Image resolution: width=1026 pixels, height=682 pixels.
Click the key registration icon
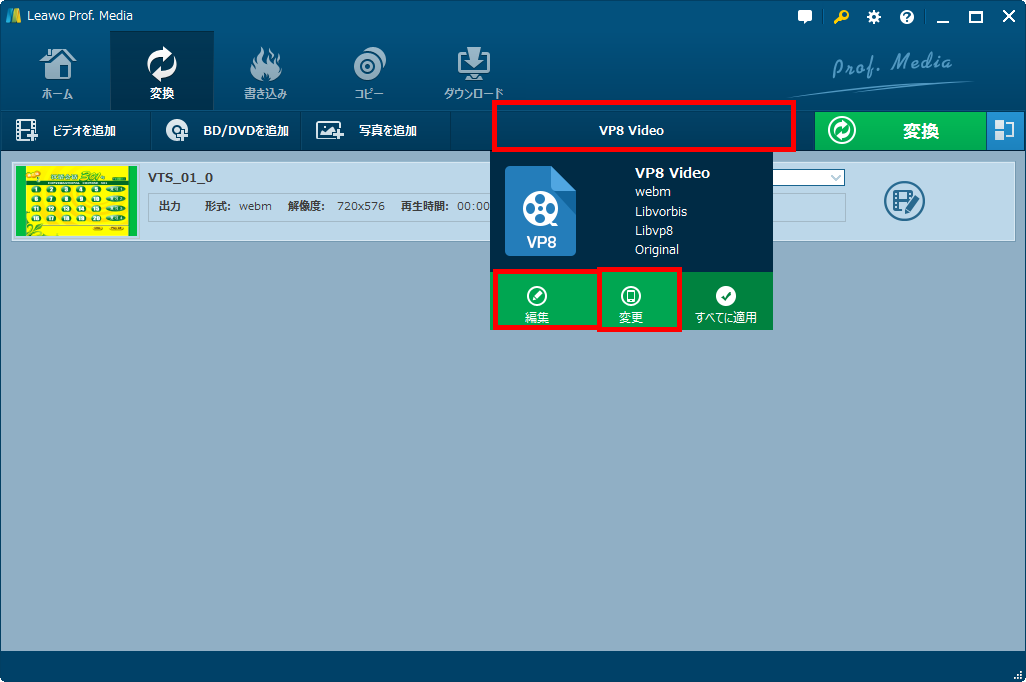841,17
